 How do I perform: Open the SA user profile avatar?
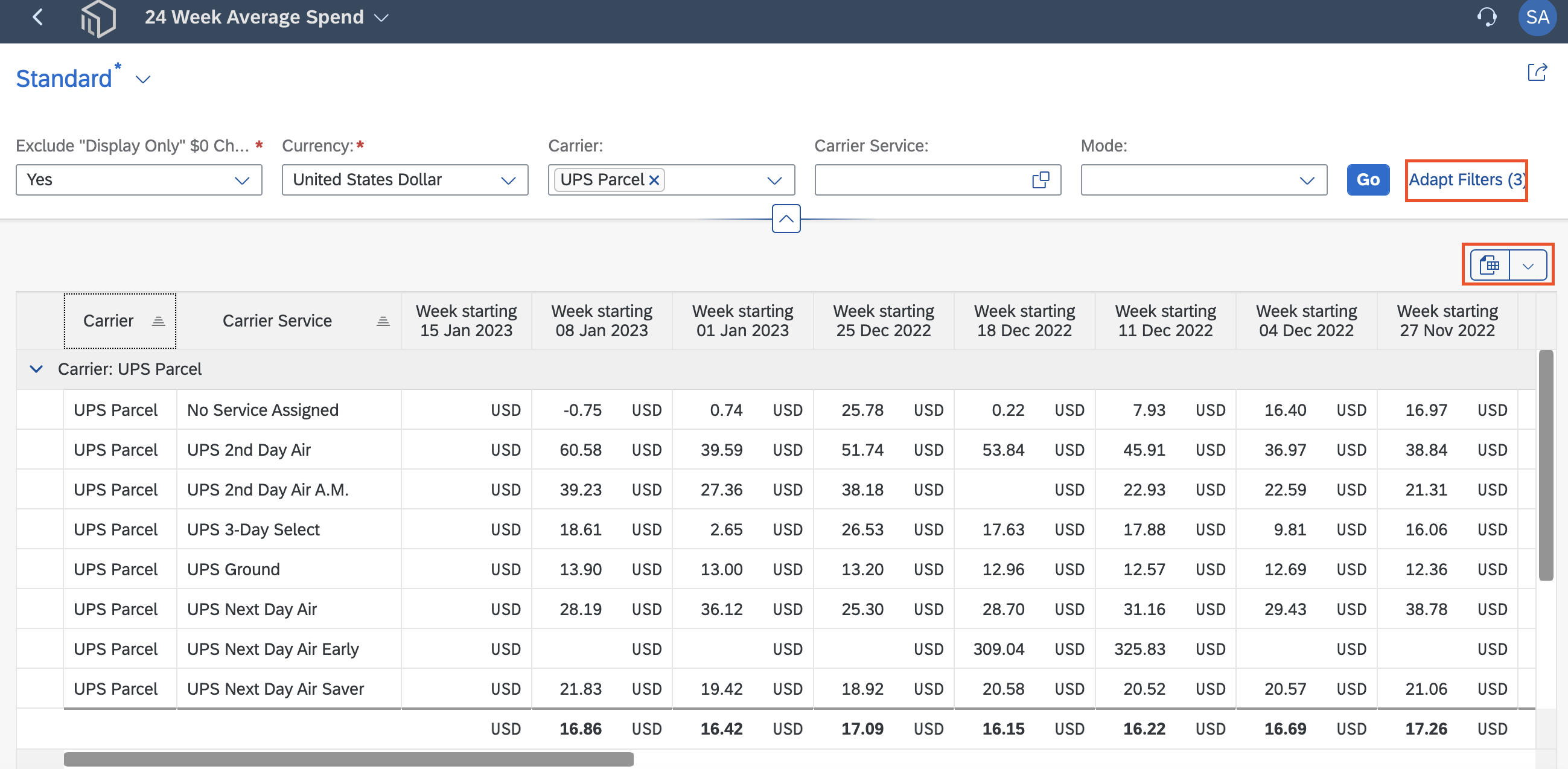(1538, 17)
